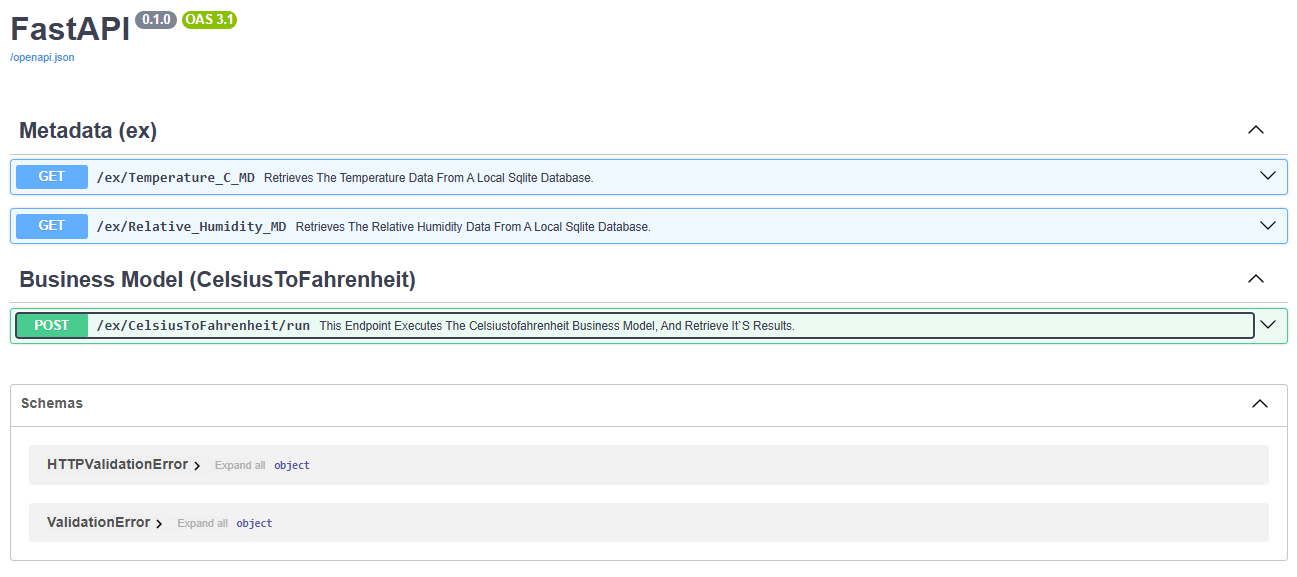Click Expand all for ValidationError
The height and width of the screenshot is (577, 1297).
pyautogui.click(x=202, y=523)
